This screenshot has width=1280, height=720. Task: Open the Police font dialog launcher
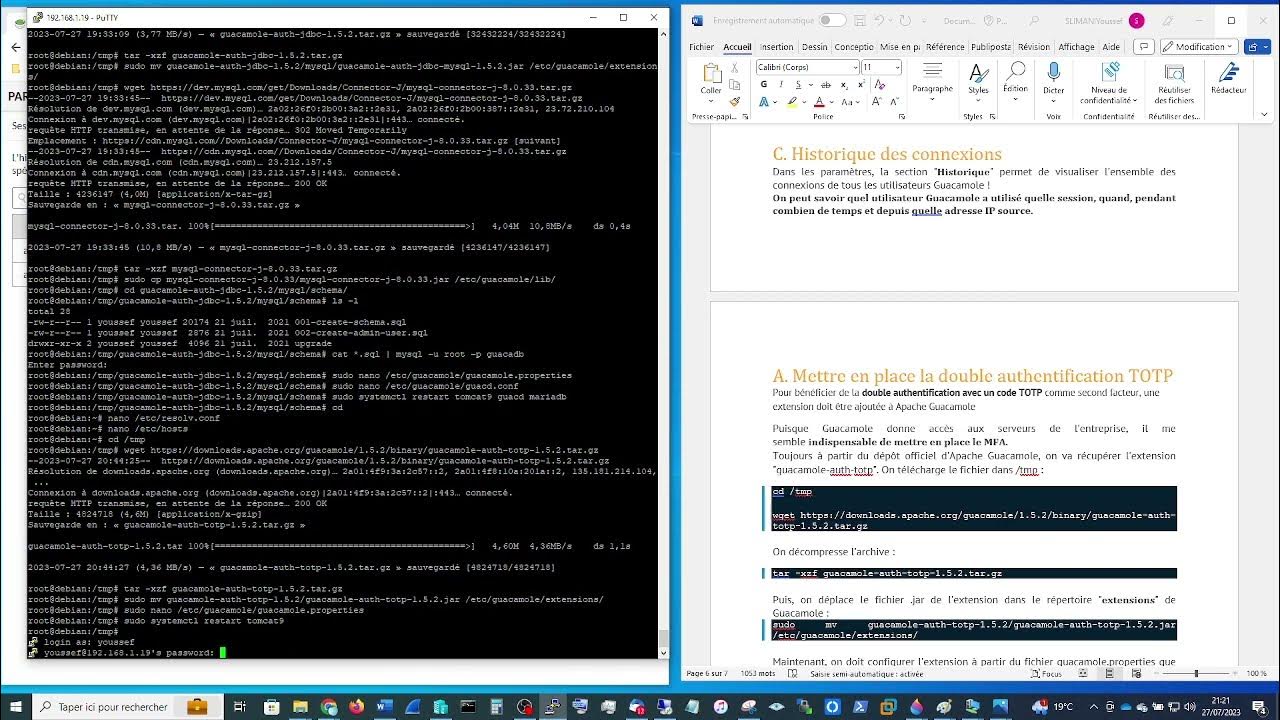pyautogui.click(x=902, y=117)
